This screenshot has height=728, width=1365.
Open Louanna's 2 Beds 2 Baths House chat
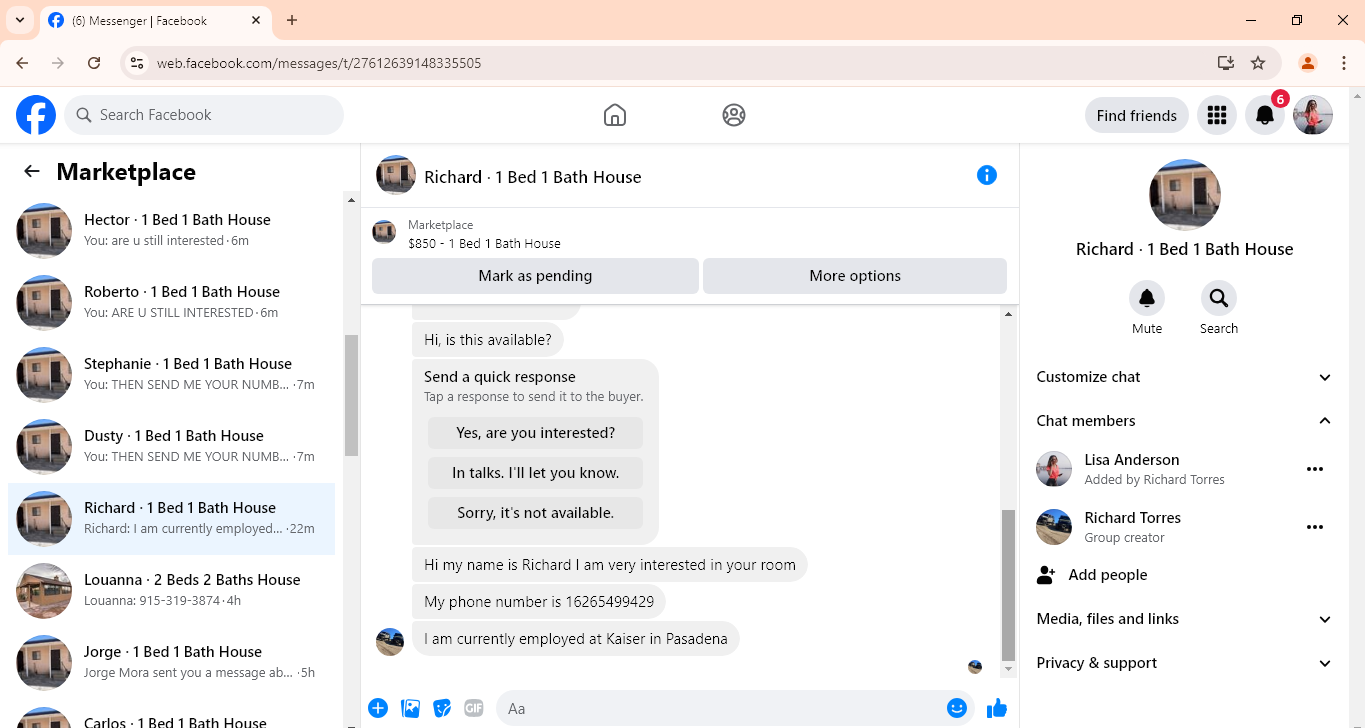[172, 591]
